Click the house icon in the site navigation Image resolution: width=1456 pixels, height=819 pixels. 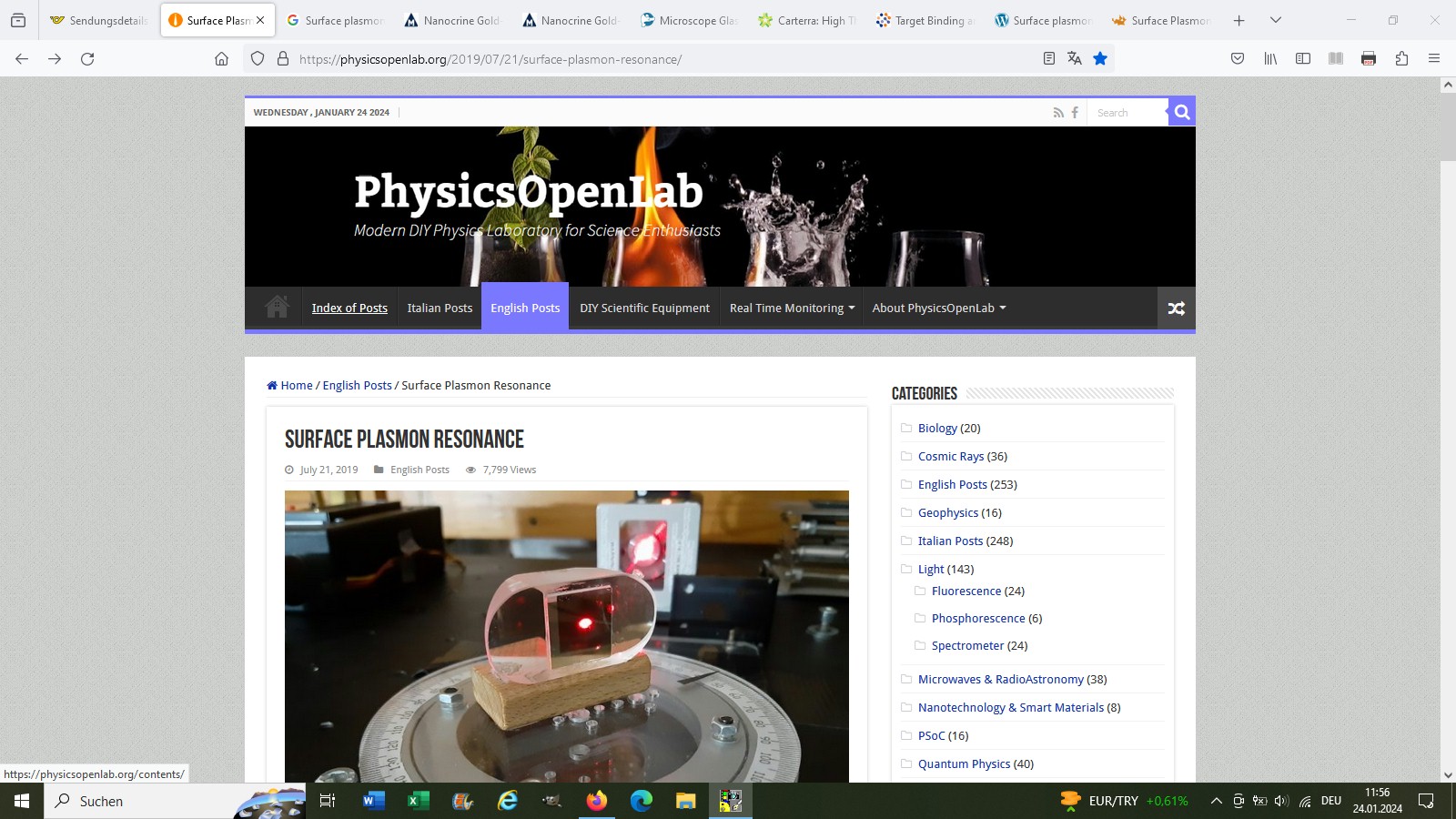pos(277,307)
